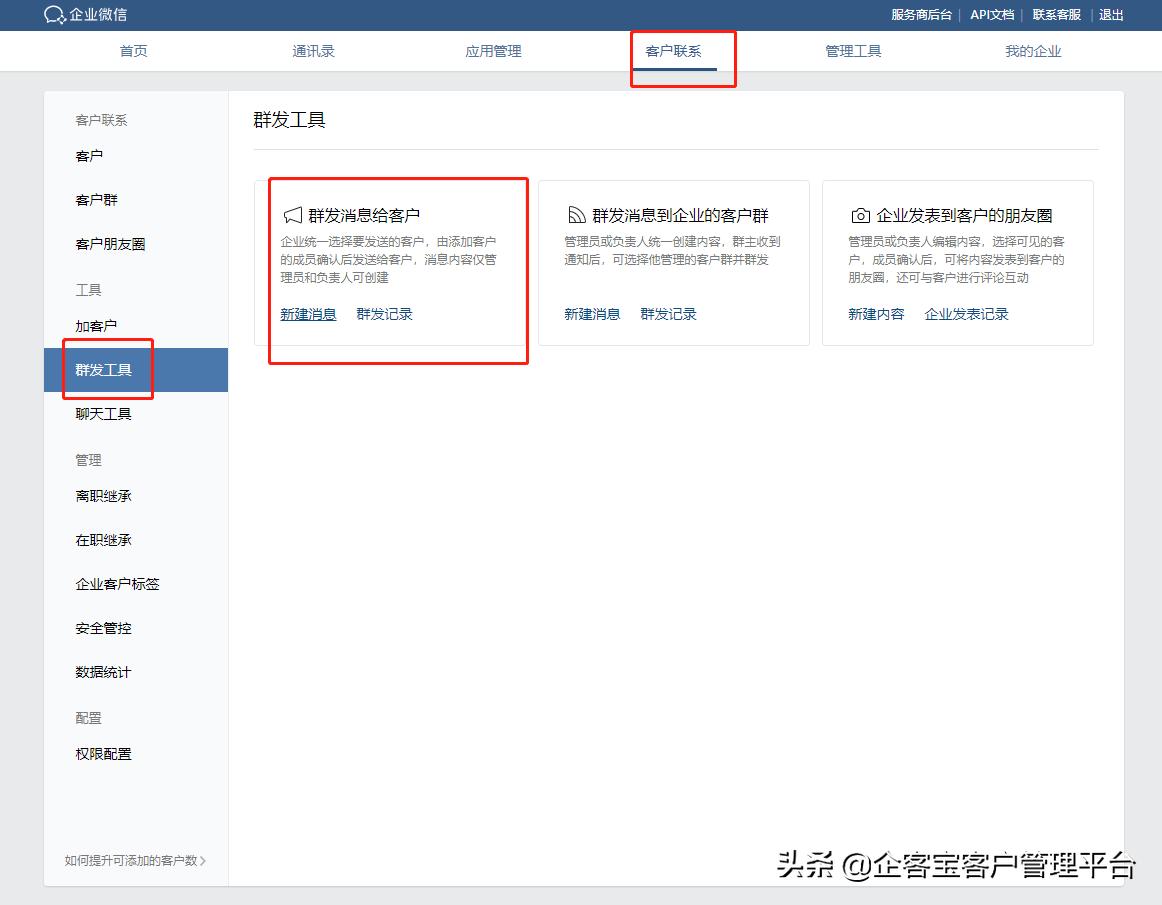
Task: Select 客户朋友圈 in the sidebar
Action: pyautogui.click(x=108, y=243)
